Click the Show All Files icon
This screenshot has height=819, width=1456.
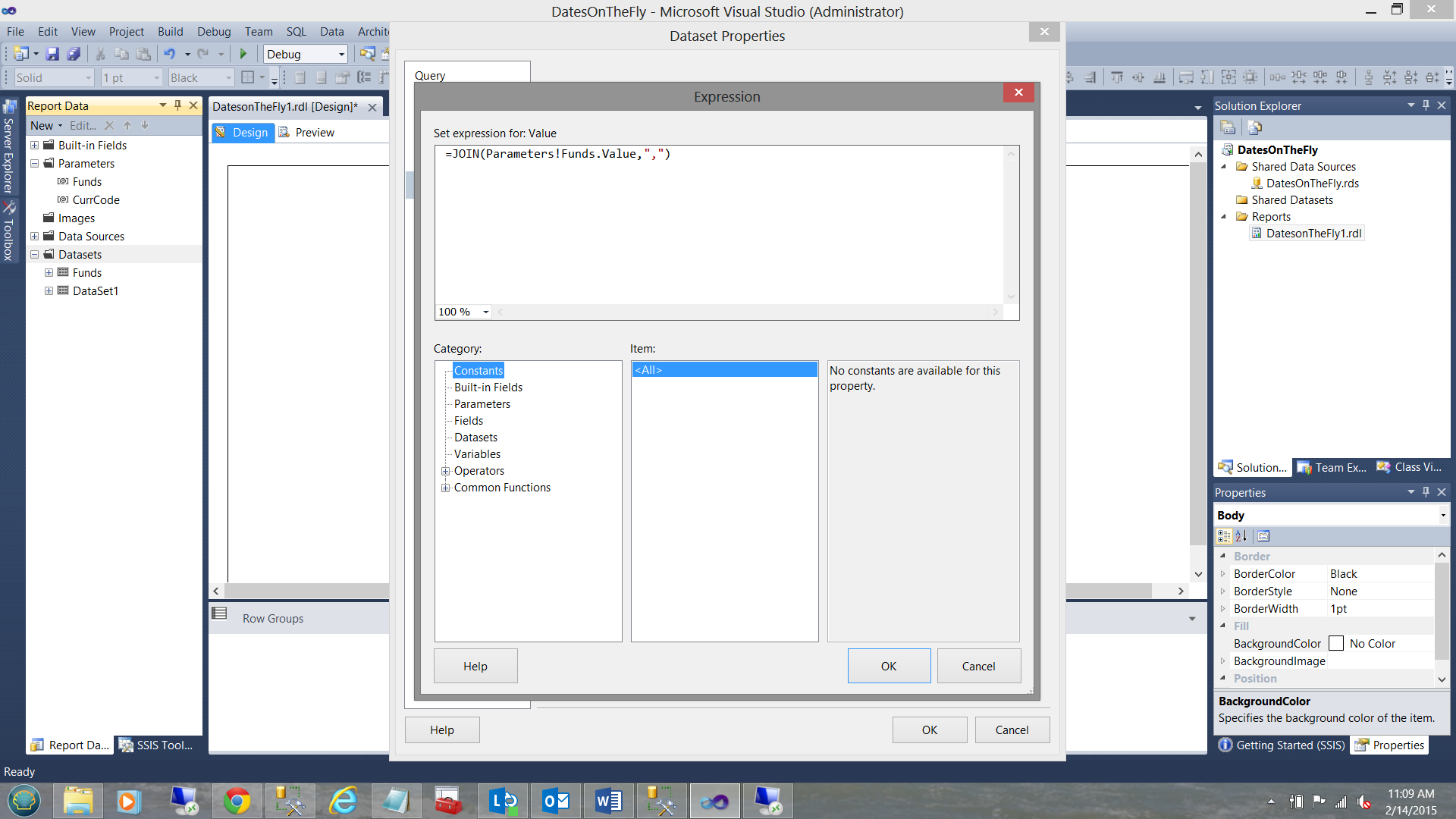1255,127
